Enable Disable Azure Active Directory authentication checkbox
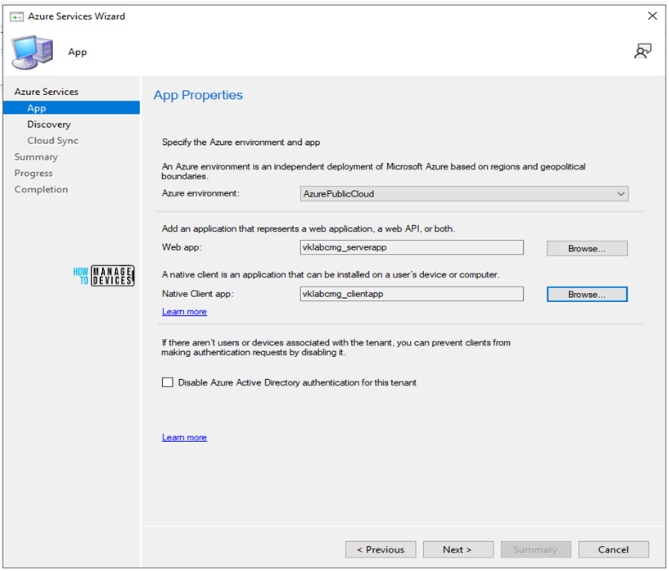Viewport: 669px width, 571px height. (168, 382)
